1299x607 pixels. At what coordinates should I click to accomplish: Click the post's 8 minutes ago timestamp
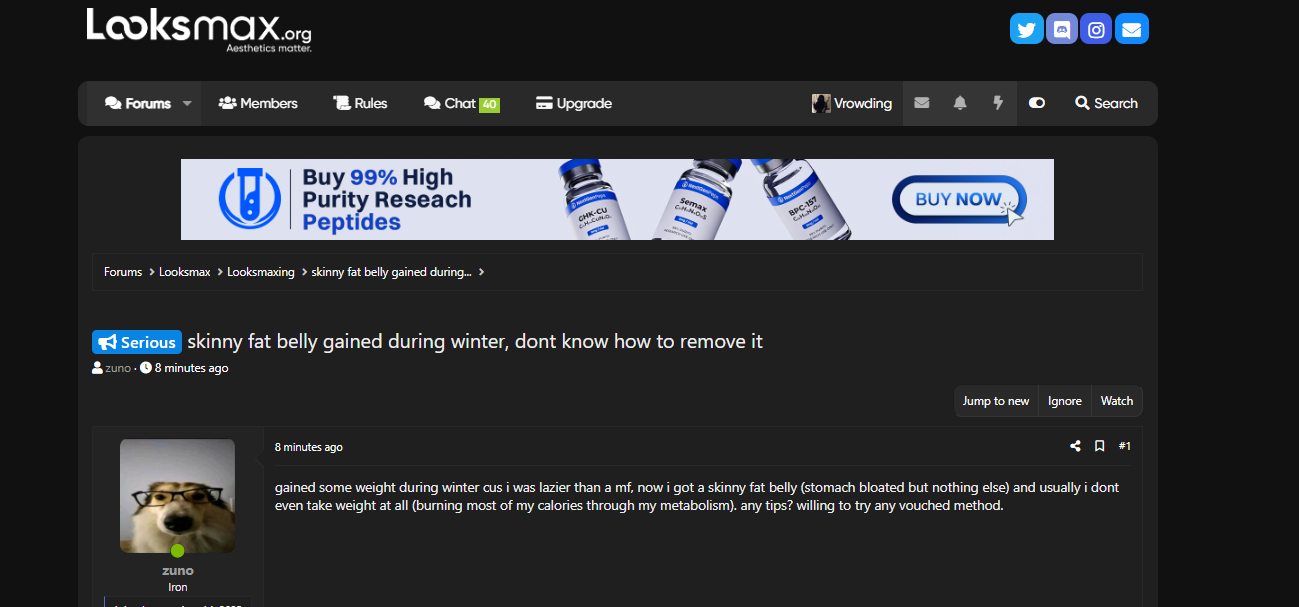309,447
